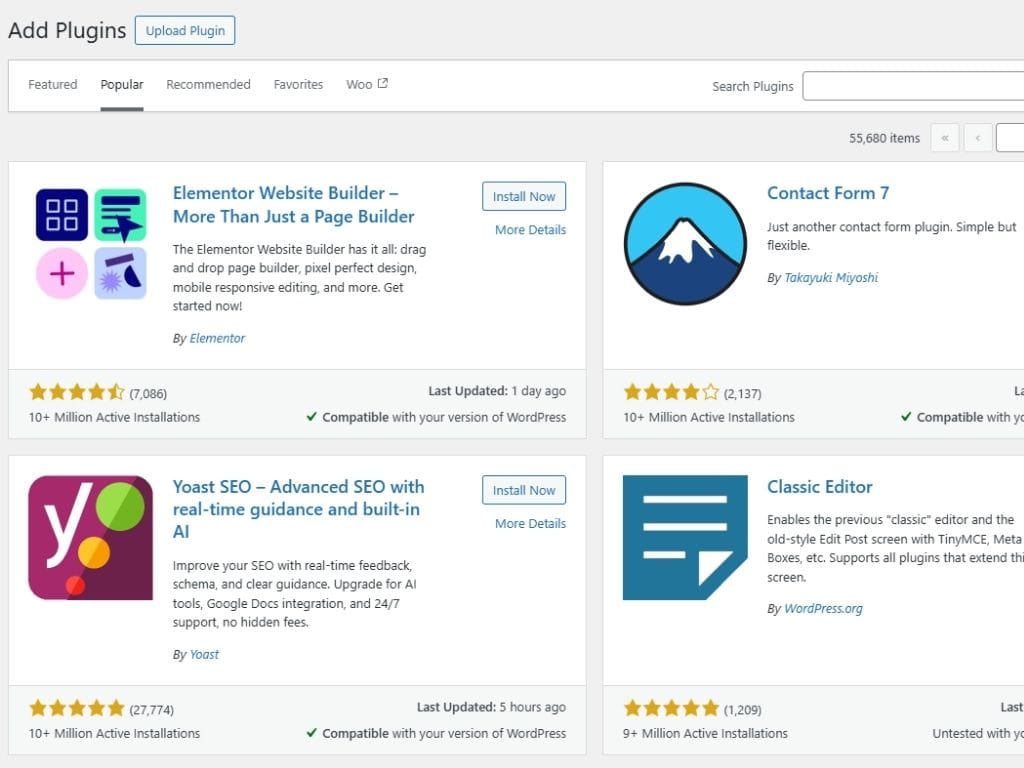Image resolution: width=1024 pixels, height=768 pixels.
Task: View More Details for Yoast SEO
Action: pyautogui.click(x=530, y=524)
